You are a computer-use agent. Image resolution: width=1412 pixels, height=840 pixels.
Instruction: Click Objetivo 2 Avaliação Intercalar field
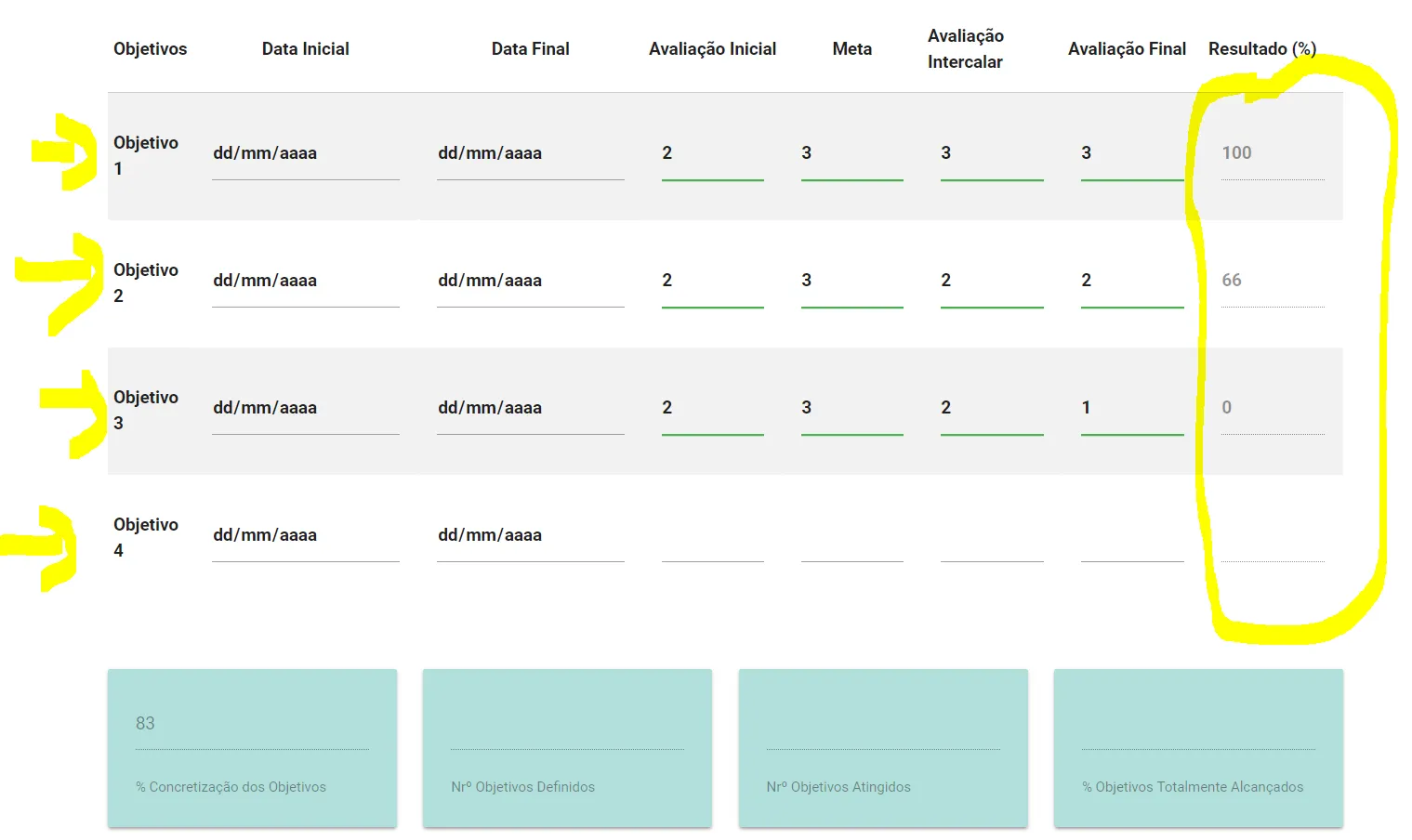(x=991, y=281)
